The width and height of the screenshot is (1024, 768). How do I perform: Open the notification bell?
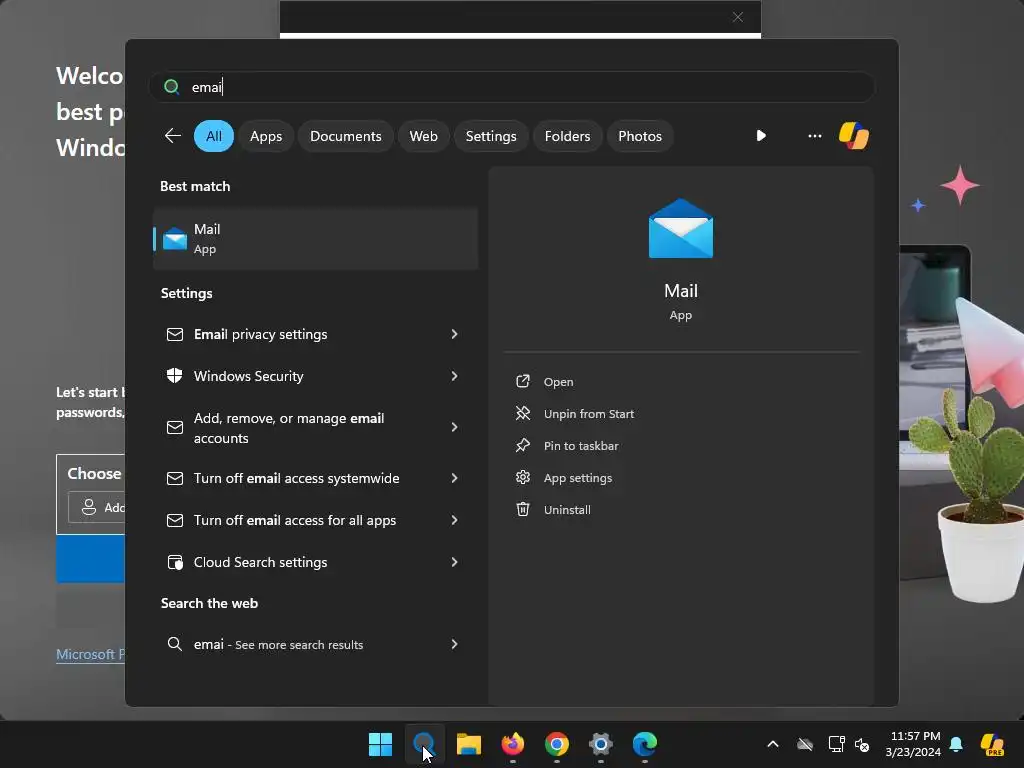coord(956,744)
